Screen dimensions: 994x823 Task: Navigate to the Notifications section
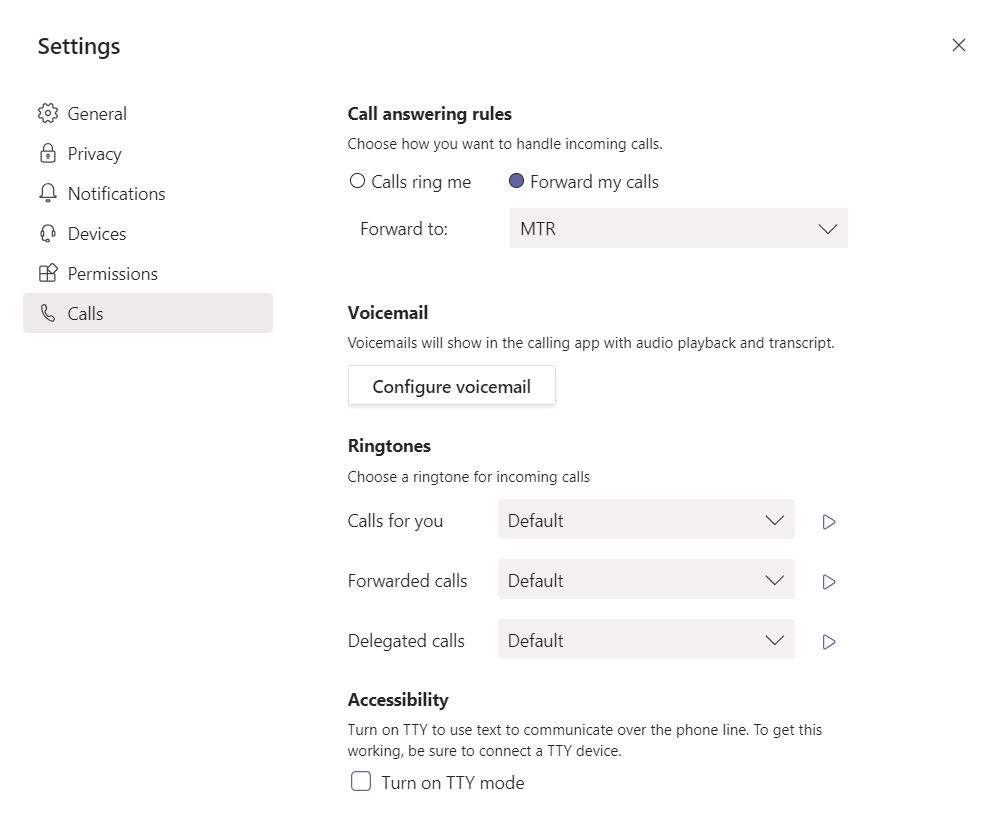(116, 193)
